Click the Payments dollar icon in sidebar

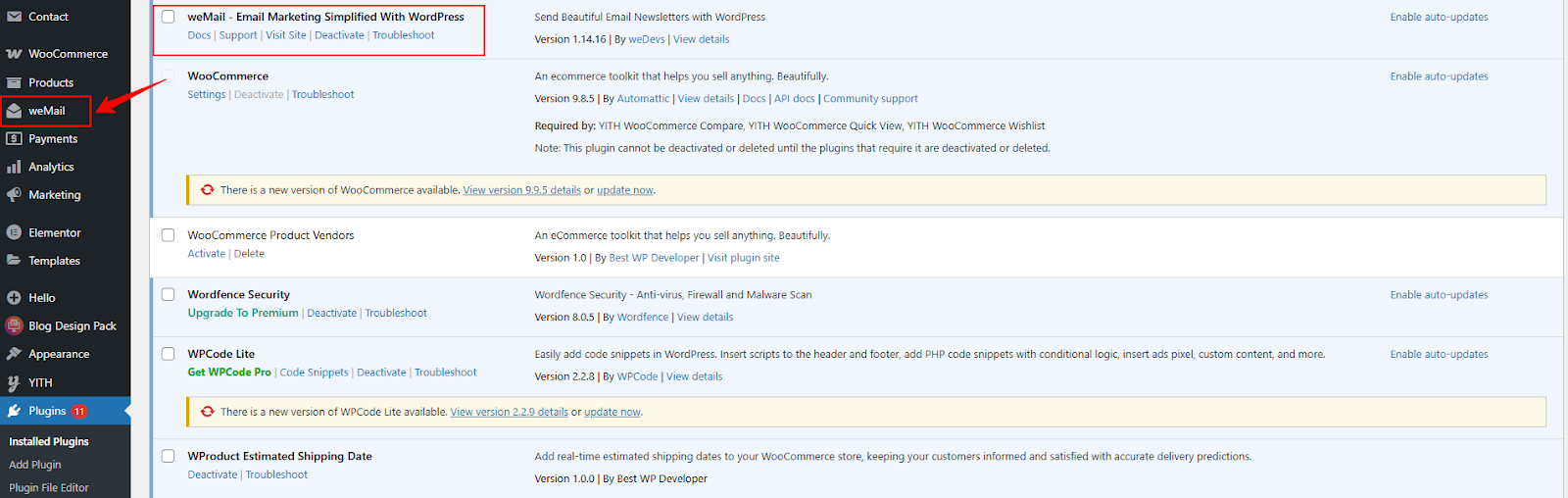click(14, 139)
